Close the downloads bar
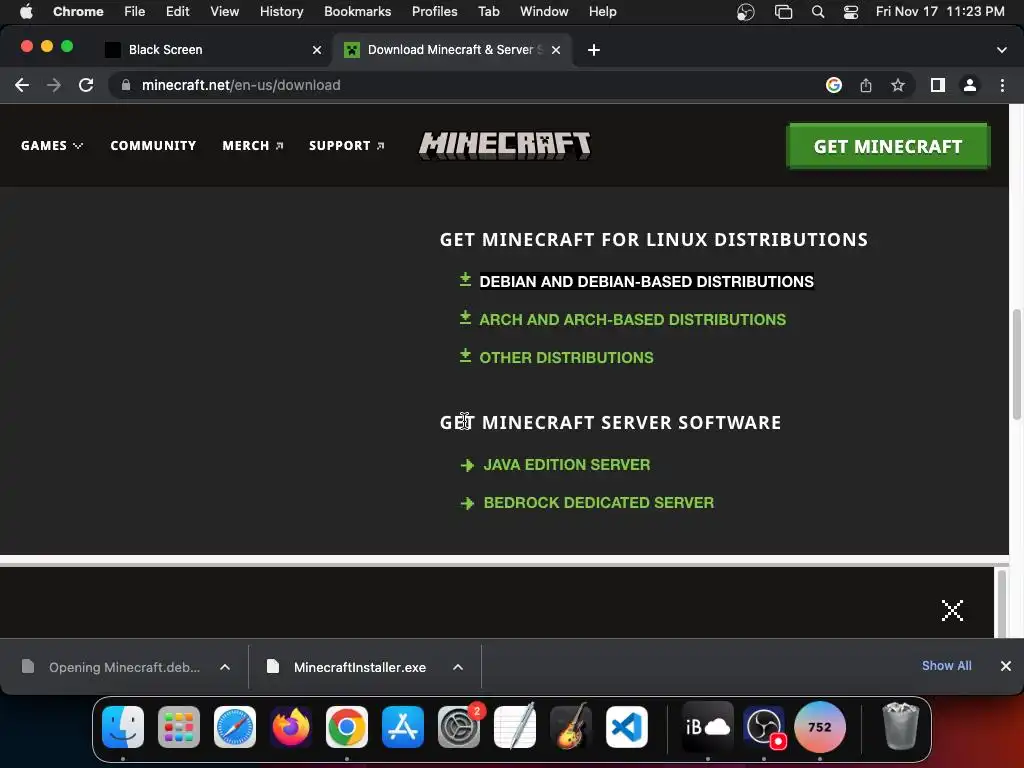The height and width of the screenshot is (768, 1024). click(x=1006, y=665)
